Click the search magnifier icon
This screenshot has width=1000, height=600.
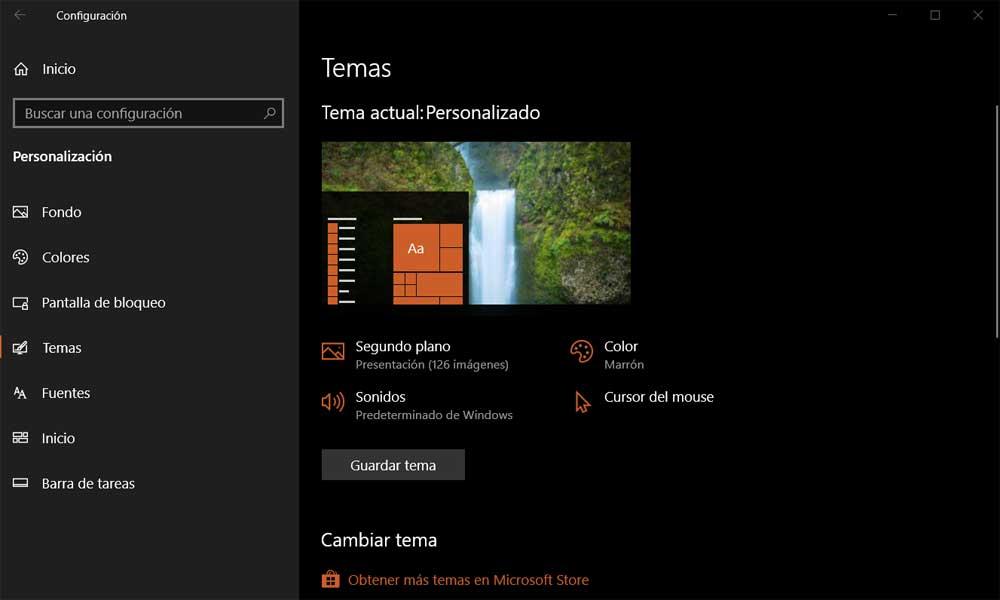[x=270, y=113]
